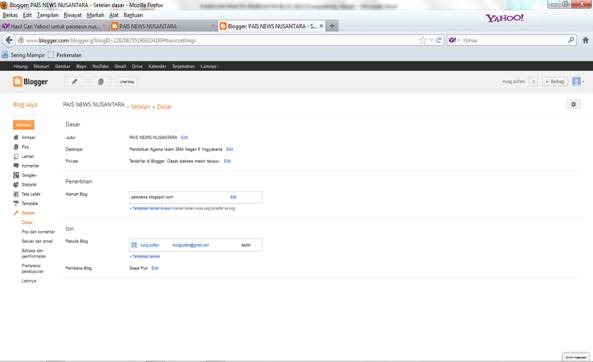Screen dimensions: 593x362
Task: Click Blog saya link
Action: coord(25,104)
